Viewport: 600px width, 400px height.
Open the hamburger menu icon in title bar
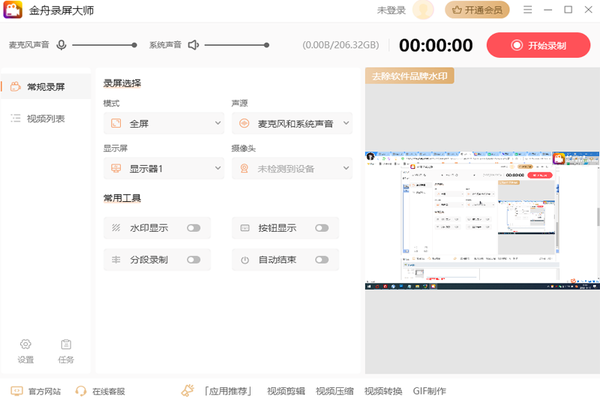(529, 10)
